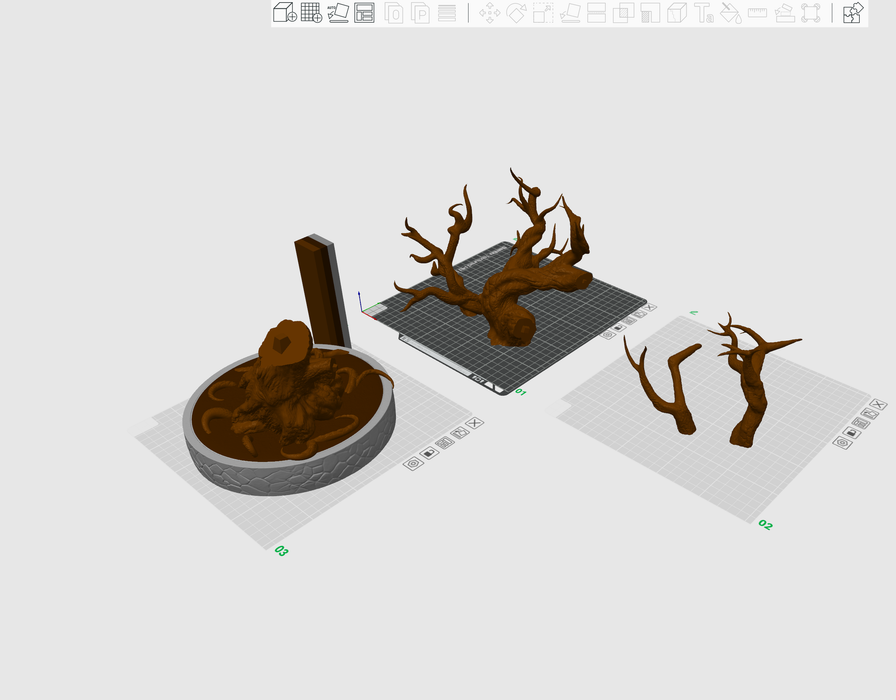This screenshot has width=896, height=700.
Task: Activate the Cut tool
Action: (x=597, y=13)
